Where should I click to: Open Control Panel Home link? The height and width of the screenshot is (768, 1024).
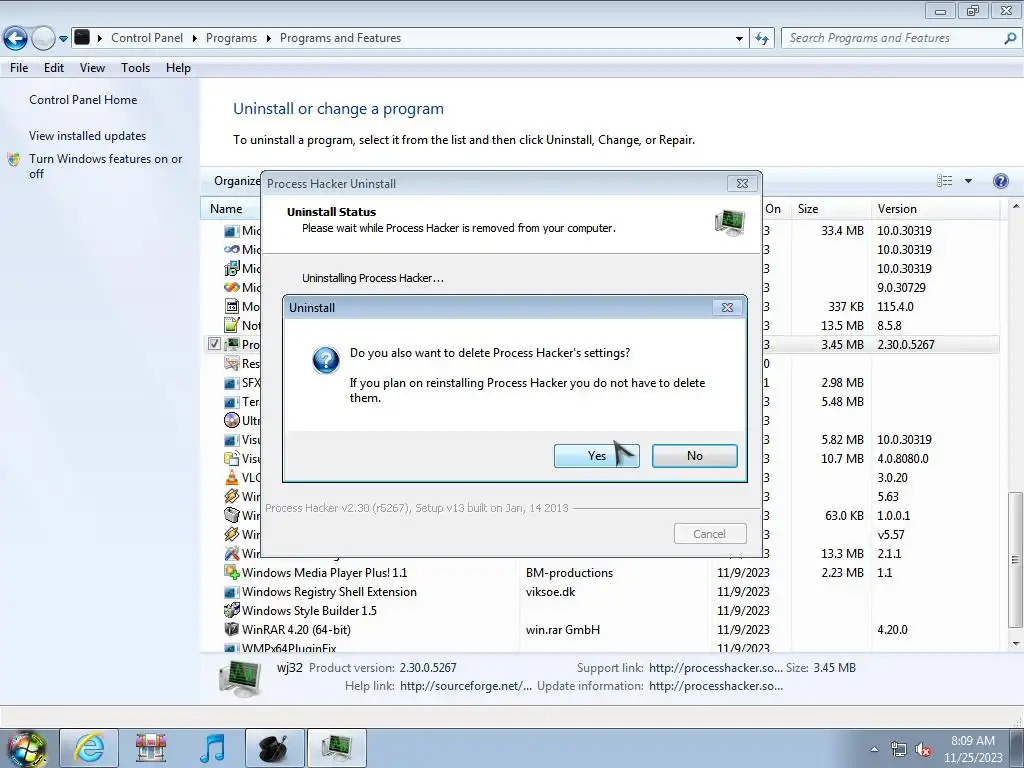(x=83, y=100)
